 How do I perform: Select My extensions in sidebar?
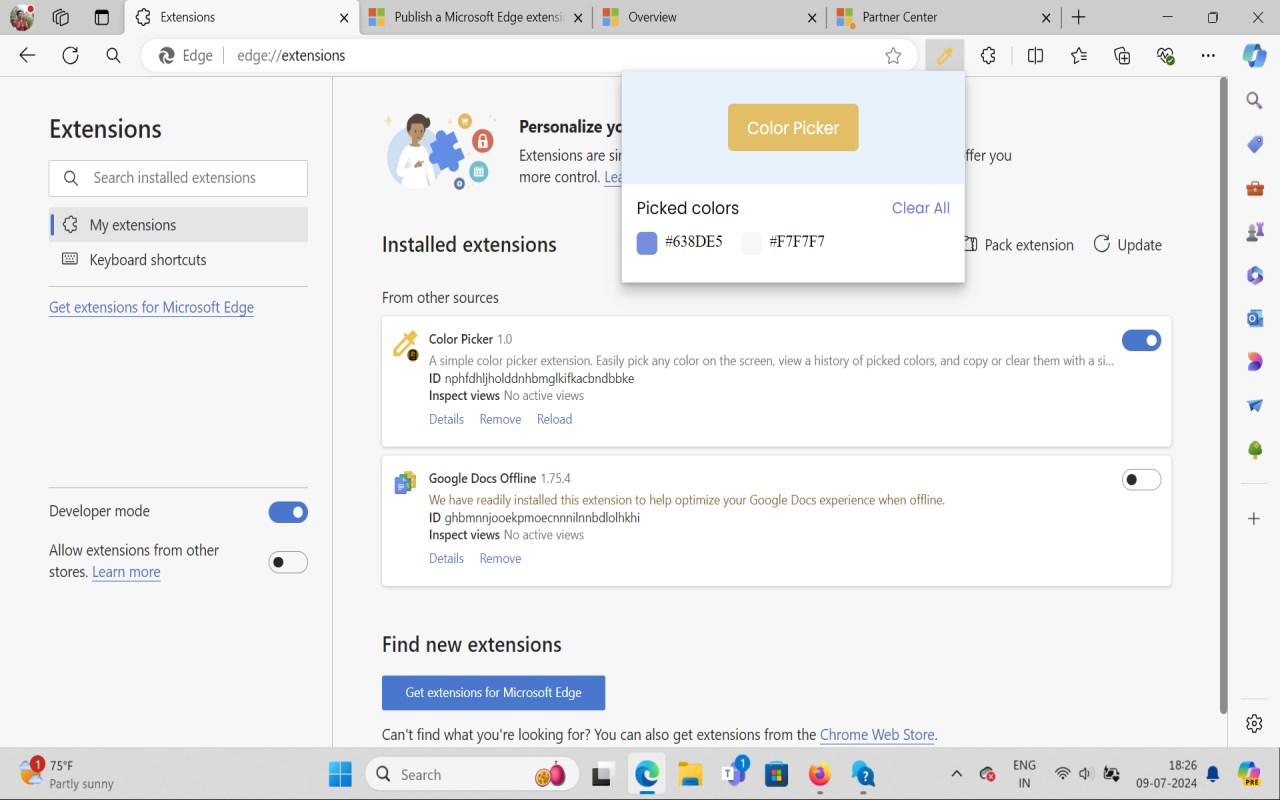pos(178,225)
